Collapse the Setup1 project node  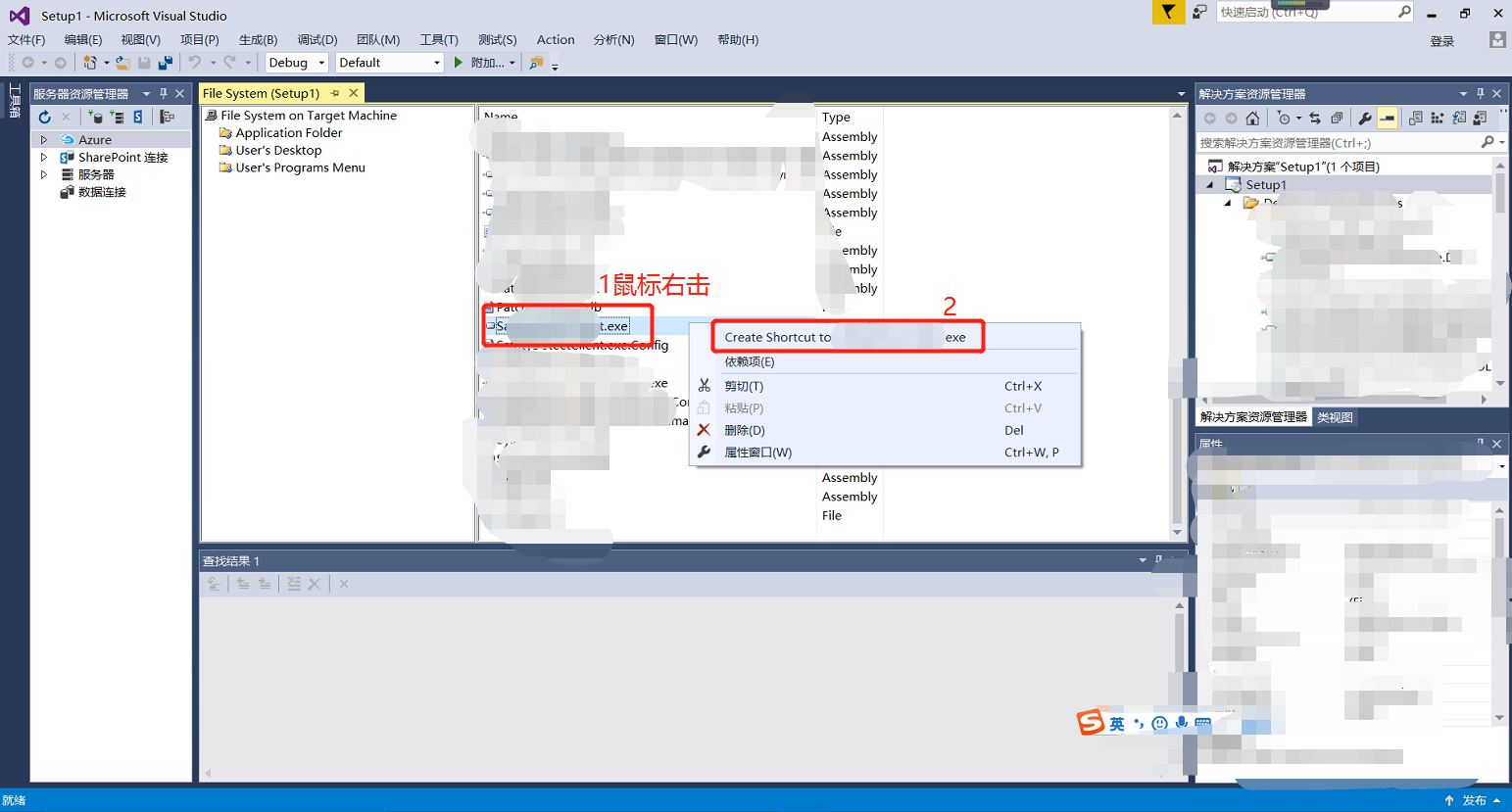1209,185
